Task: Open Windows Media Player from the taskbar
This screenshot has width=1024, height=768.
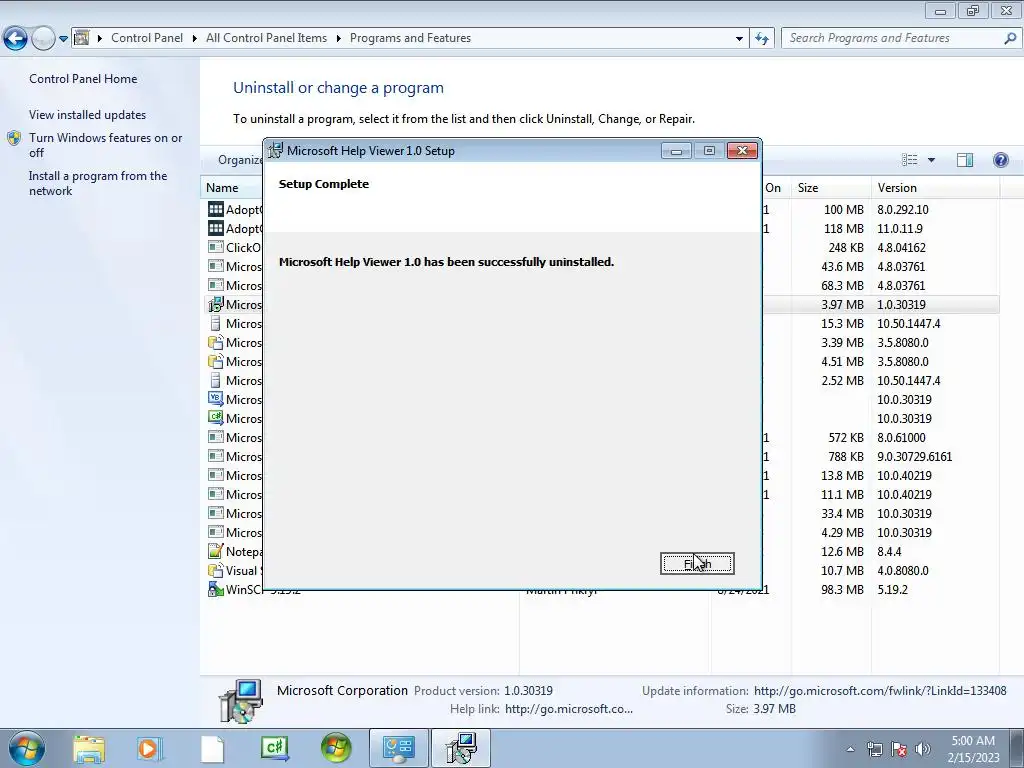Action: click(150, 748)
